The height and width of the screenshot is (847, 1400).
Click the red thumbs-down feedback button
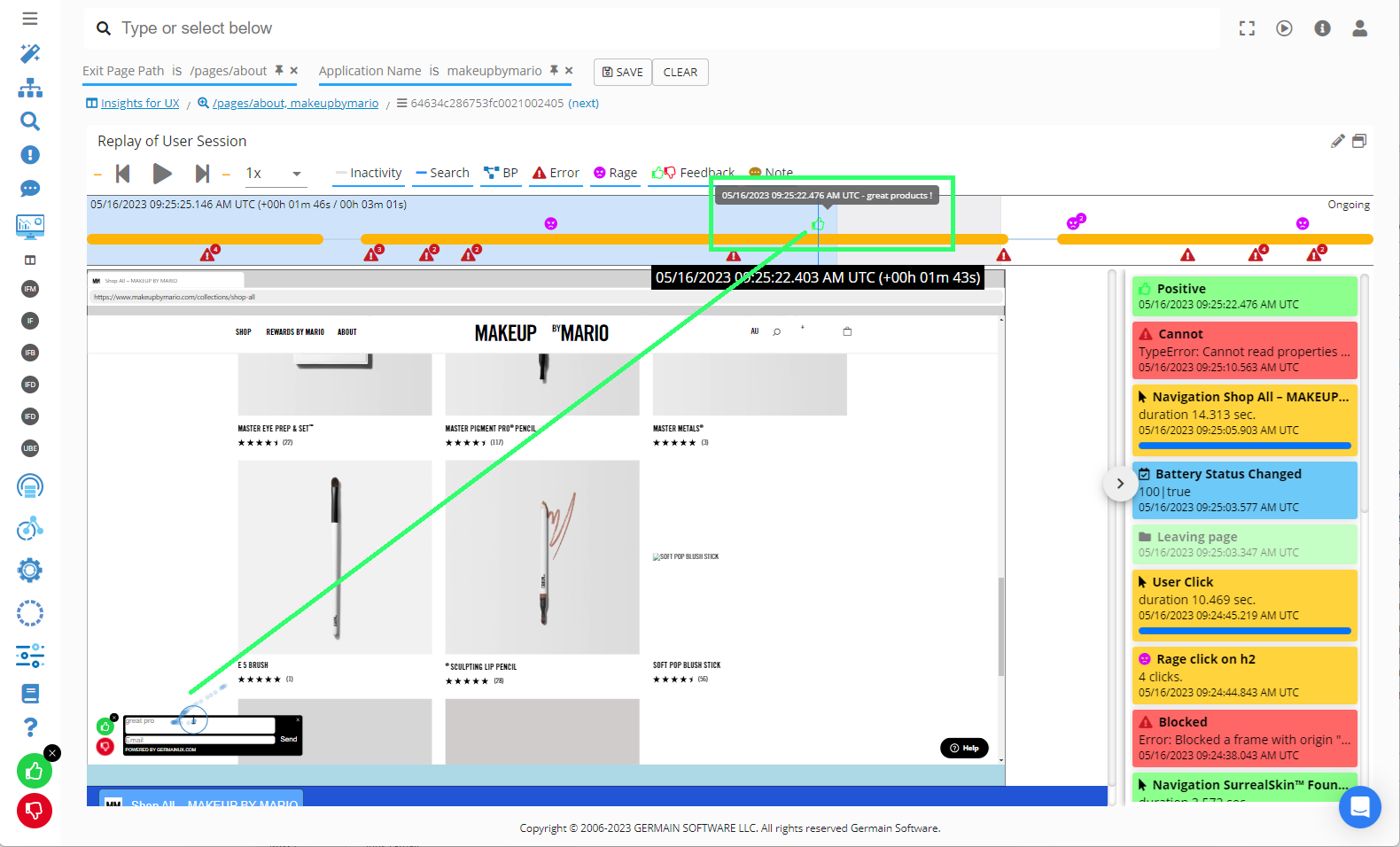tap(35, 810)
